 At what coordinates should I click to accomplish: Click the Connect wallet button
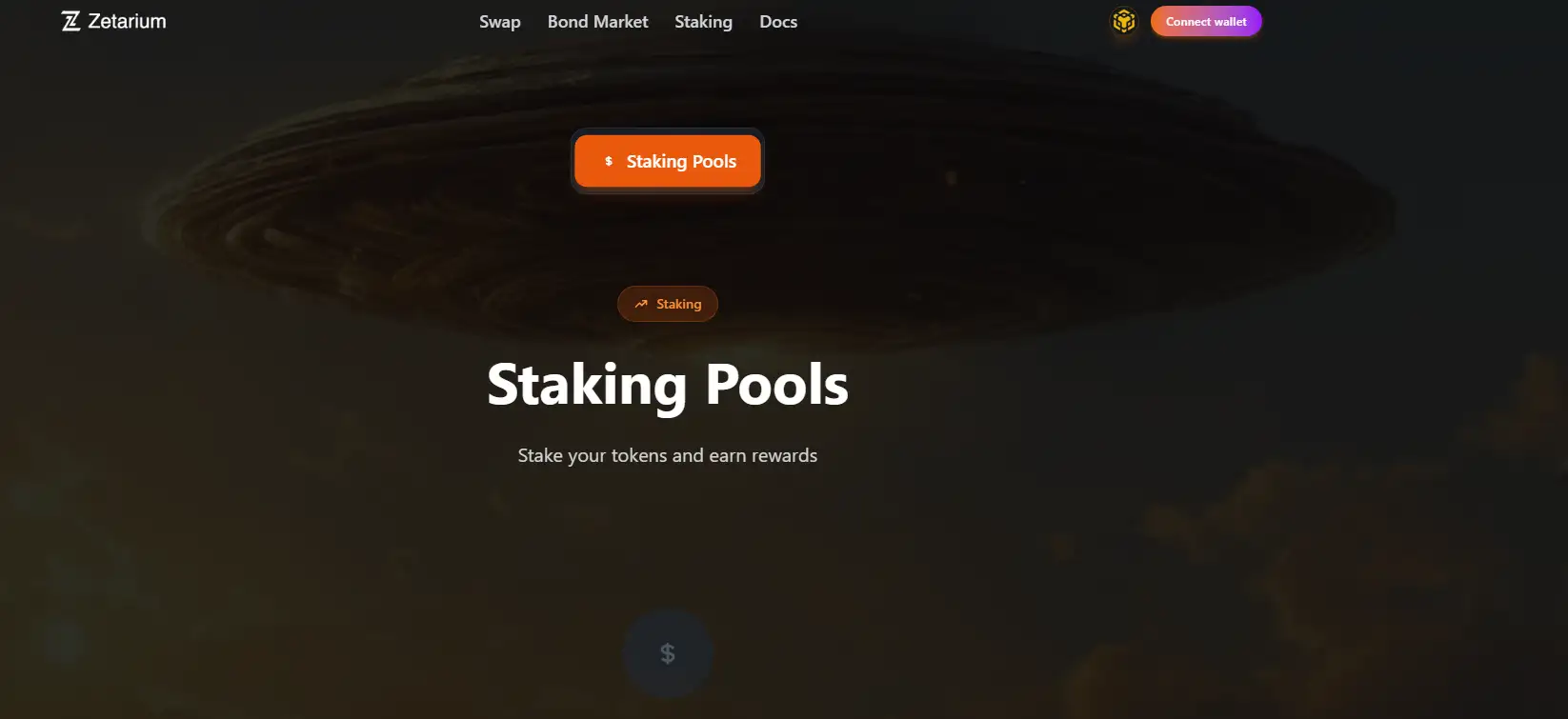tap(1206, 21)
